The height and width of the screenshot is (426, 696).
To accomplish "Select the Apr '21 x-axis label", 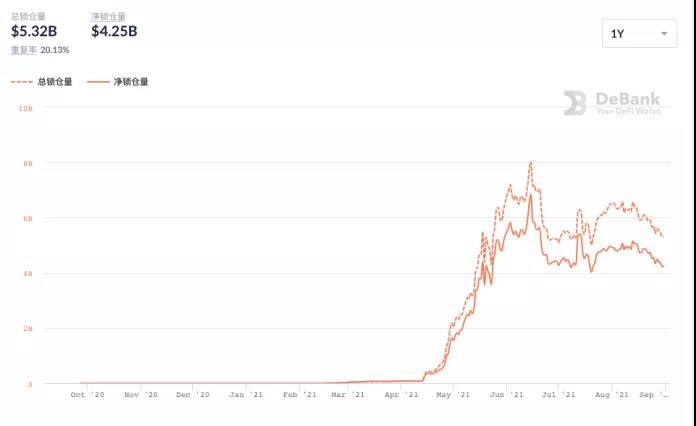I will pyautogui.click(x=401, y=395).
